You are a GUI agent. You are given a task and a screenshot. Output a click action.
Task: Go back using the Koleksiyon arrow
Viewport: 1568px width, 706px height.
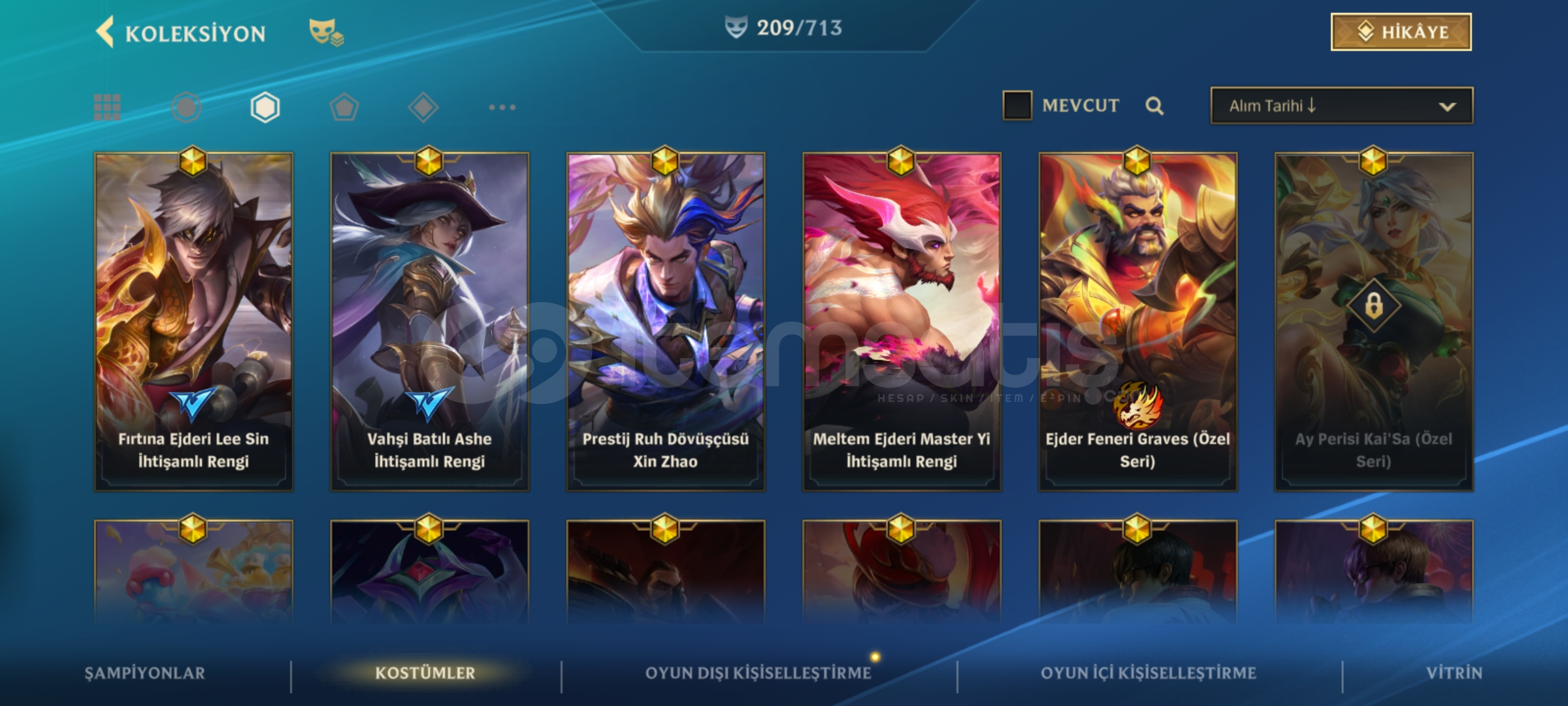105,32
